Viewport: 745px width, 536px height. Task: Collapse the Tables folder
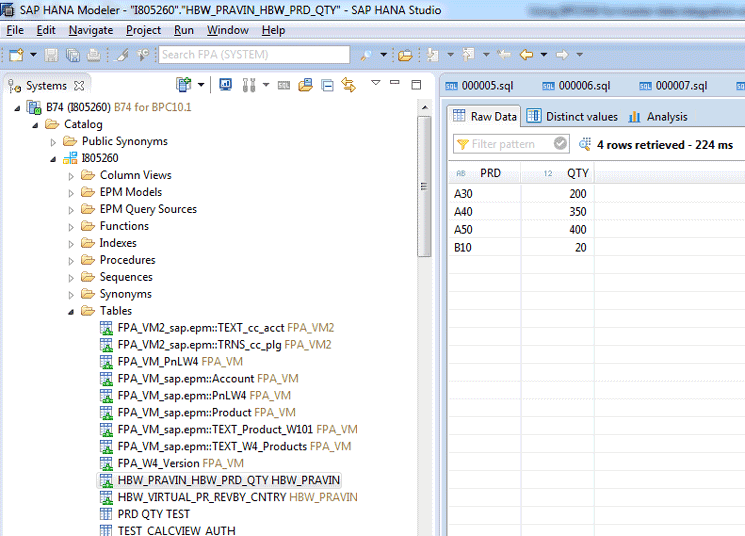pyautogui.click(x=72, y=311)
